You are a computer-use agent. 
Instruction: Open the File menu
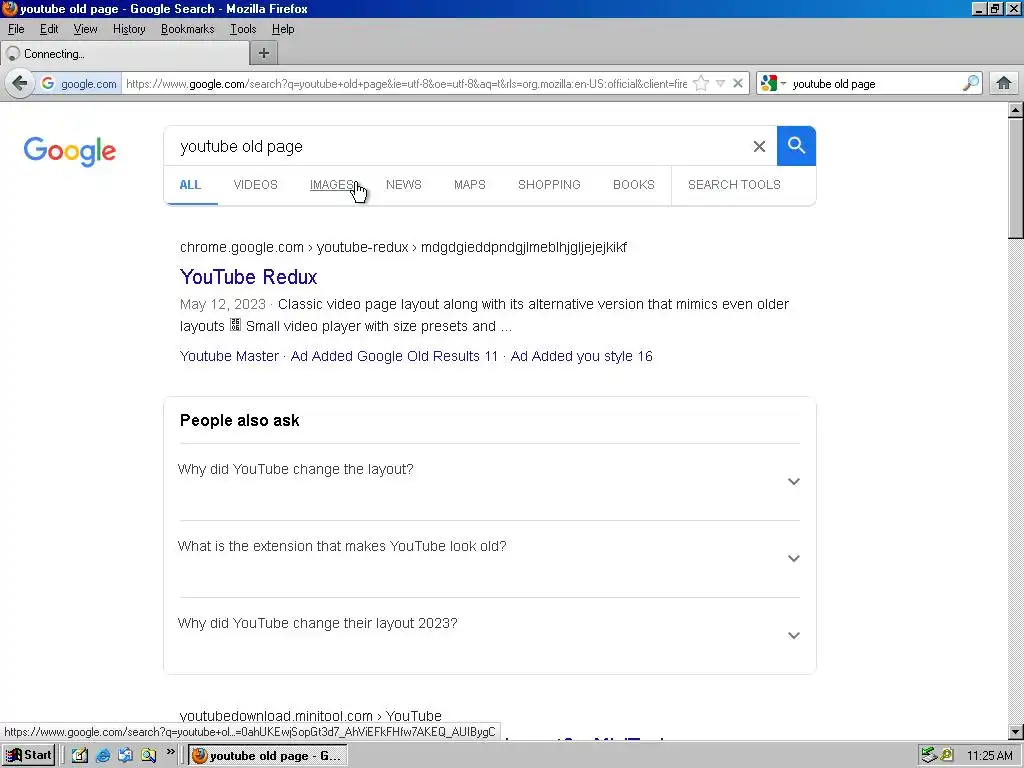(16, 29)
